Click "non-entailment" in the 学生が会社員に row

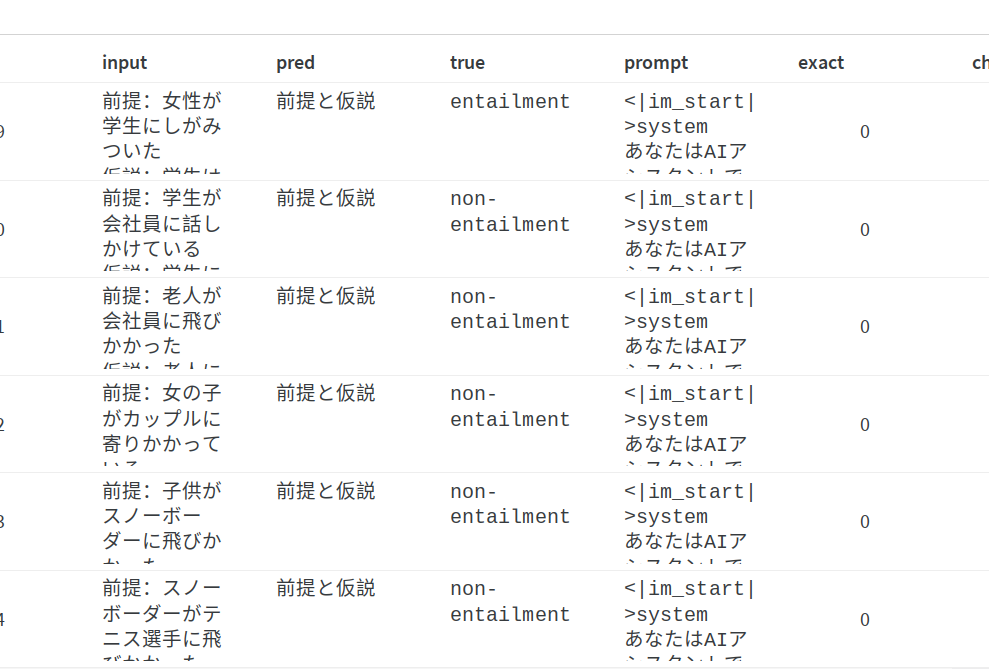click(510, 212)
